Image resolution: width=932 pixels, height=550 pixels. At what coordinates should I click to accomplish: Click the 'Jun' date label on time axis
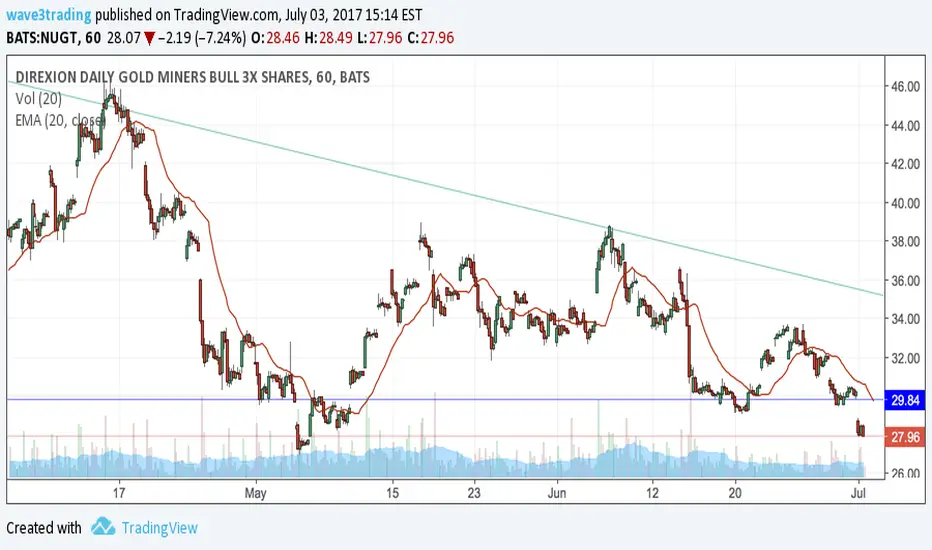coord(556,493)
